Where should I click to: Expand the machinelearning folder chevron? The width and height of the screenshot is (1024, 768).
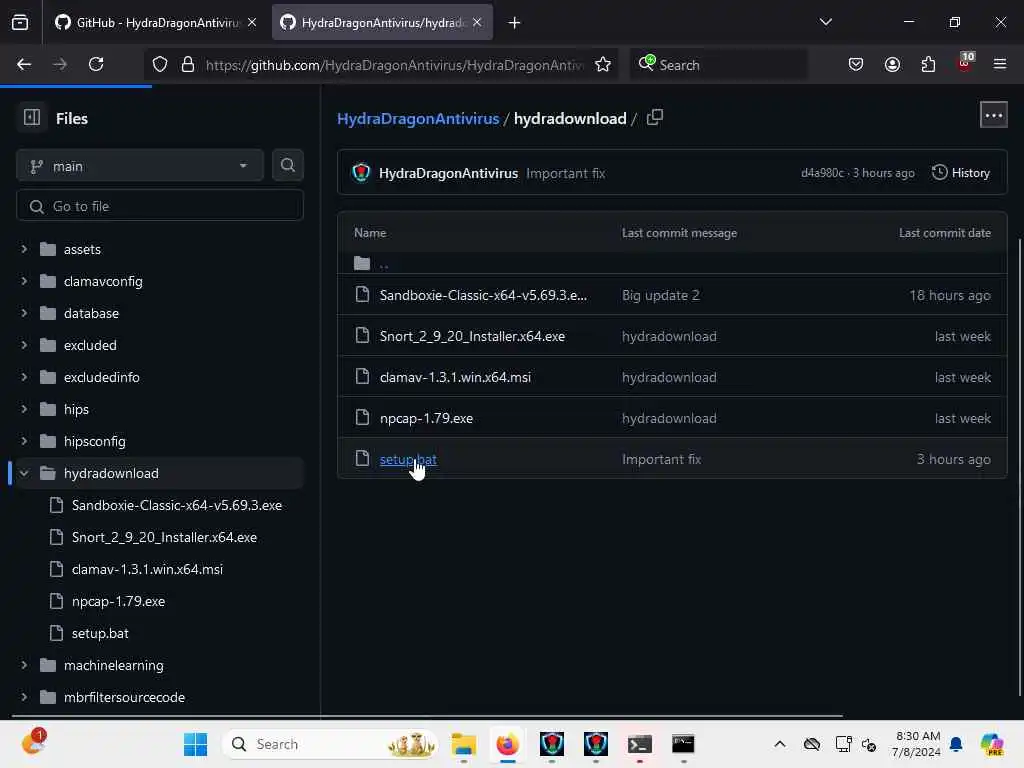tap(24, 665)
